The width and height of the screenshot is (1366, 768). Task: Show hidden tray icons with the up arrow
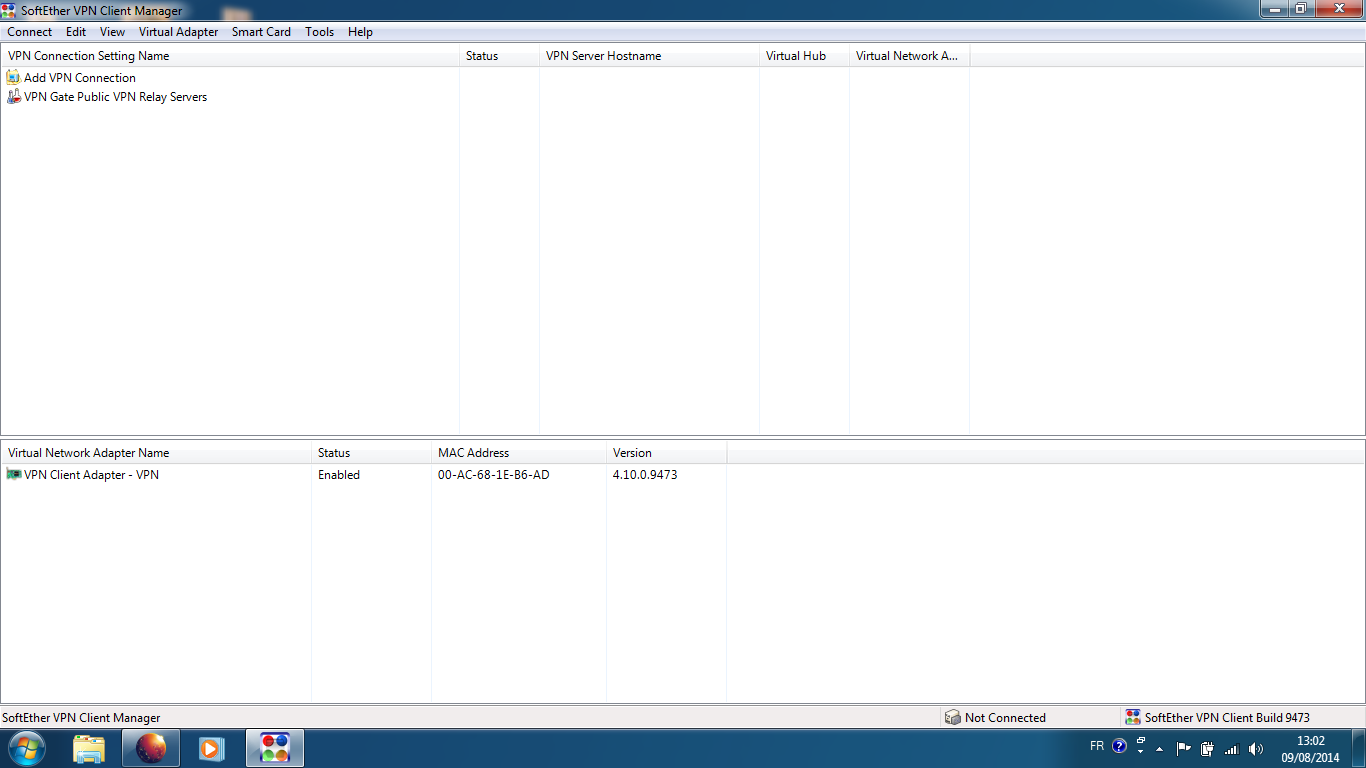click(1160, 748)
